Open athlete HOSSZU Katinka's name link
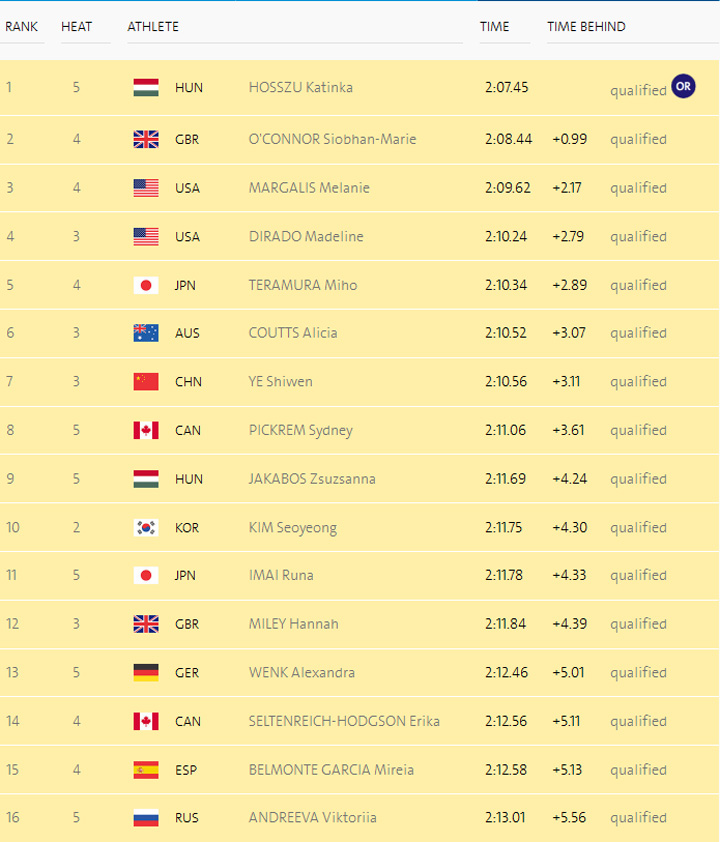Image resolution: width=720 pixels, height=842 pixels. coord(300,88)
